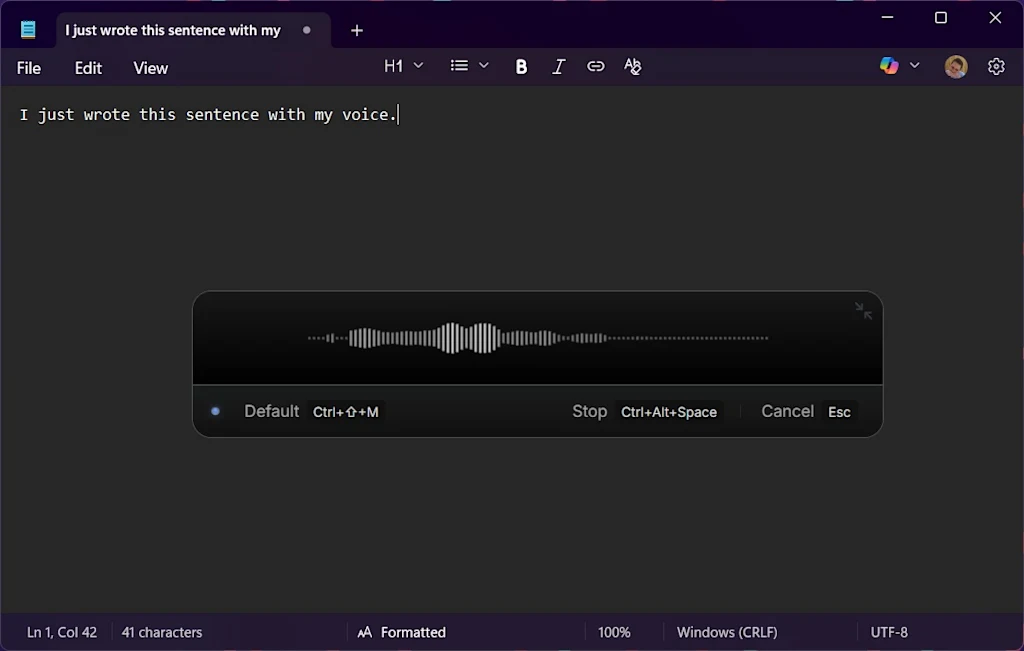Screen dimensions: 1024x651
Task: Open Notepad settings
Action: click(996, 66)
